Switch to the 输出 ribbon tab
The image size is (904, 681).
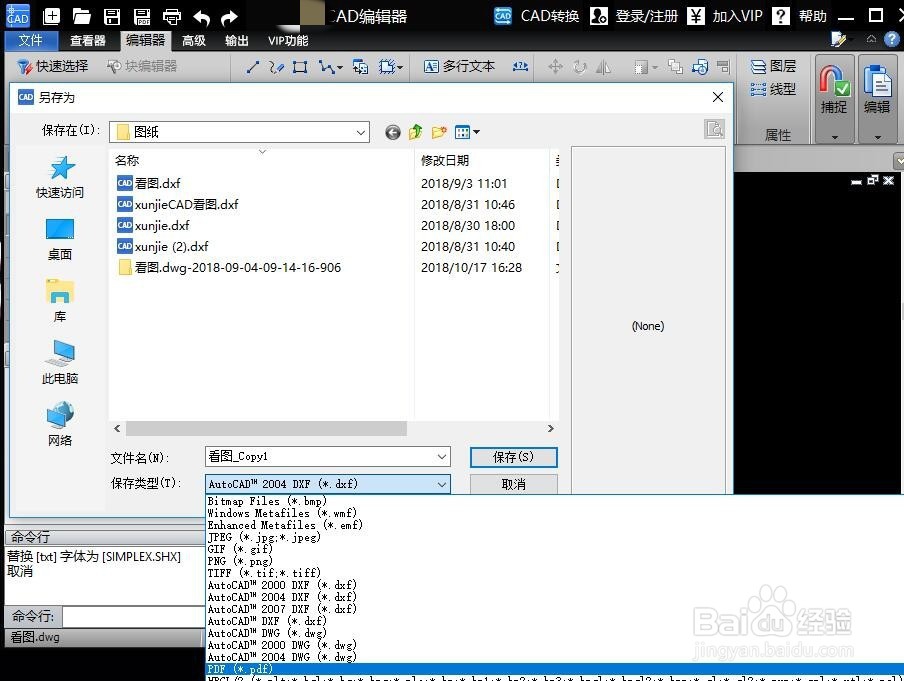(237, 40)
